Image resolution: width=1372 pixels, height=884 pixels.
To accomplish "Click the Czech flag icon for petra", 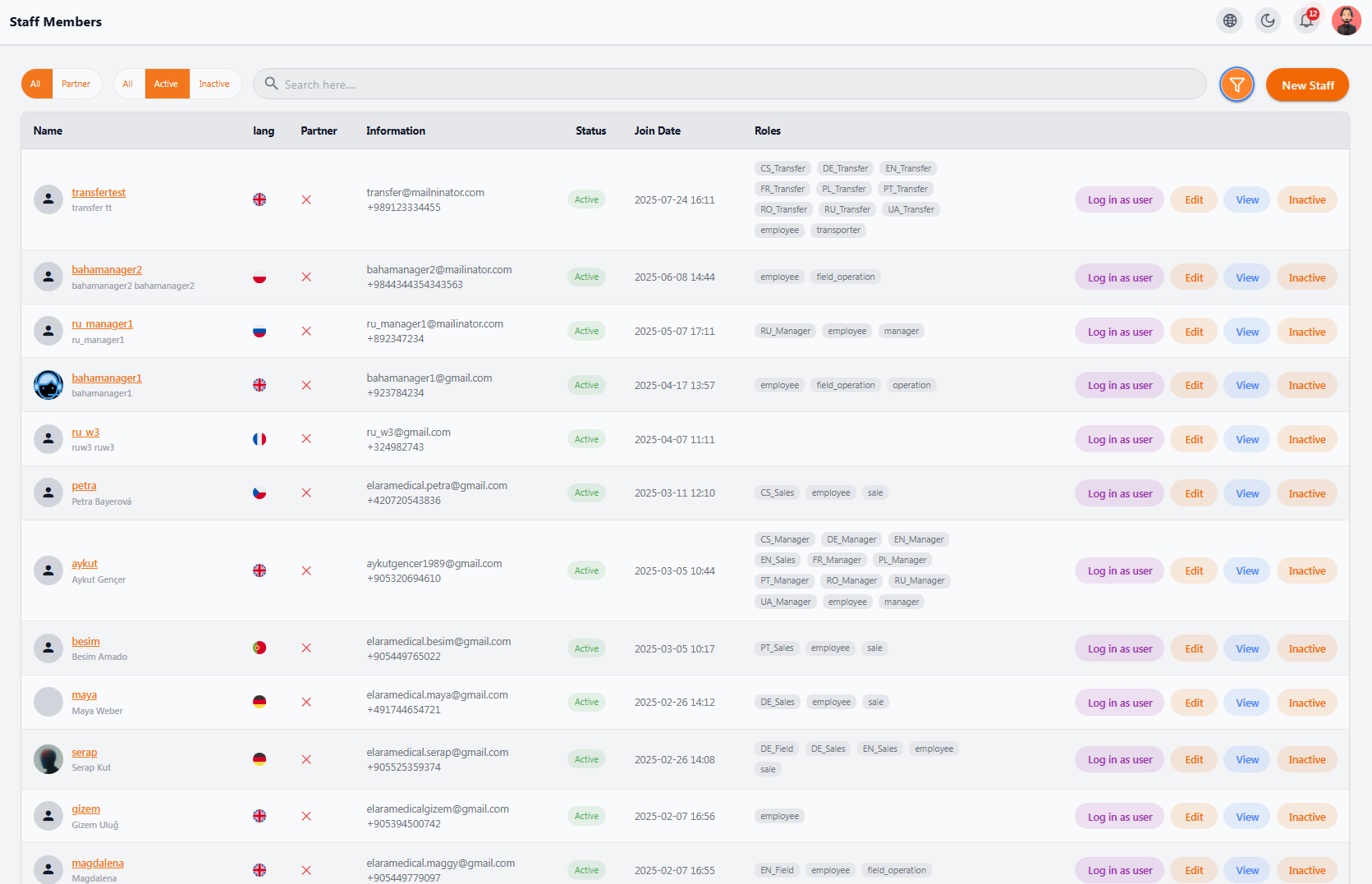I will tap(259, 493).
